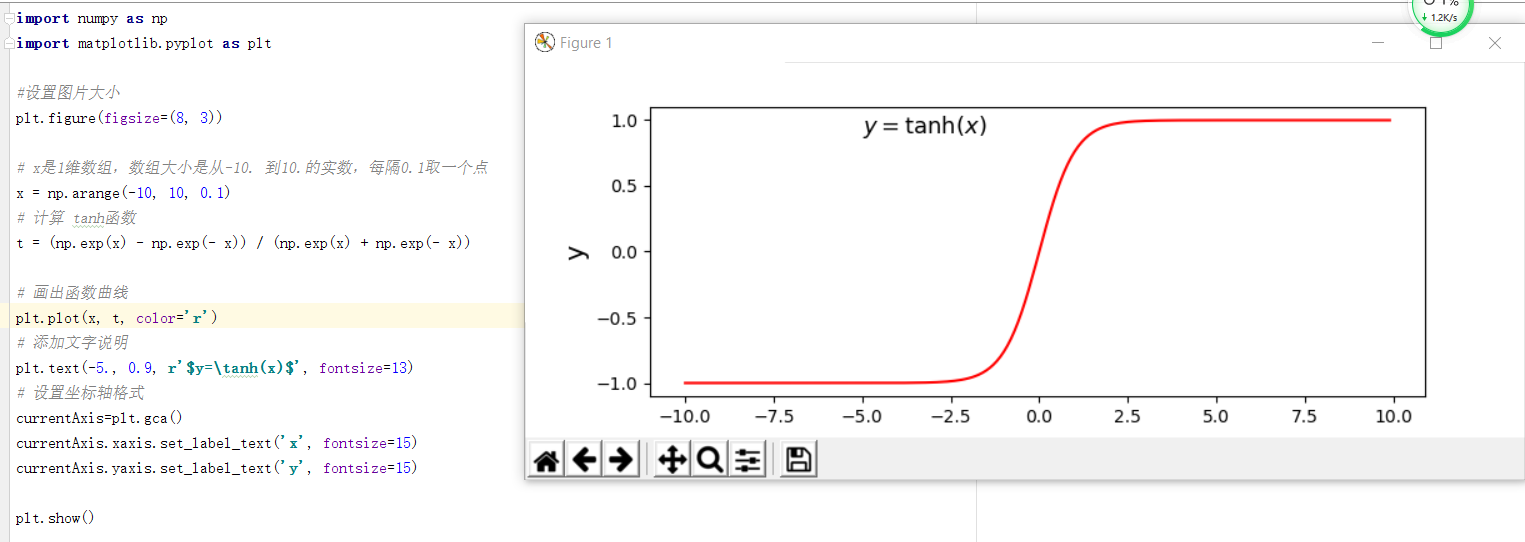The height and width of the screenshot is (542, 1525).
Task: Click the currentAxis=plt.gca() line
Action: 100,418
